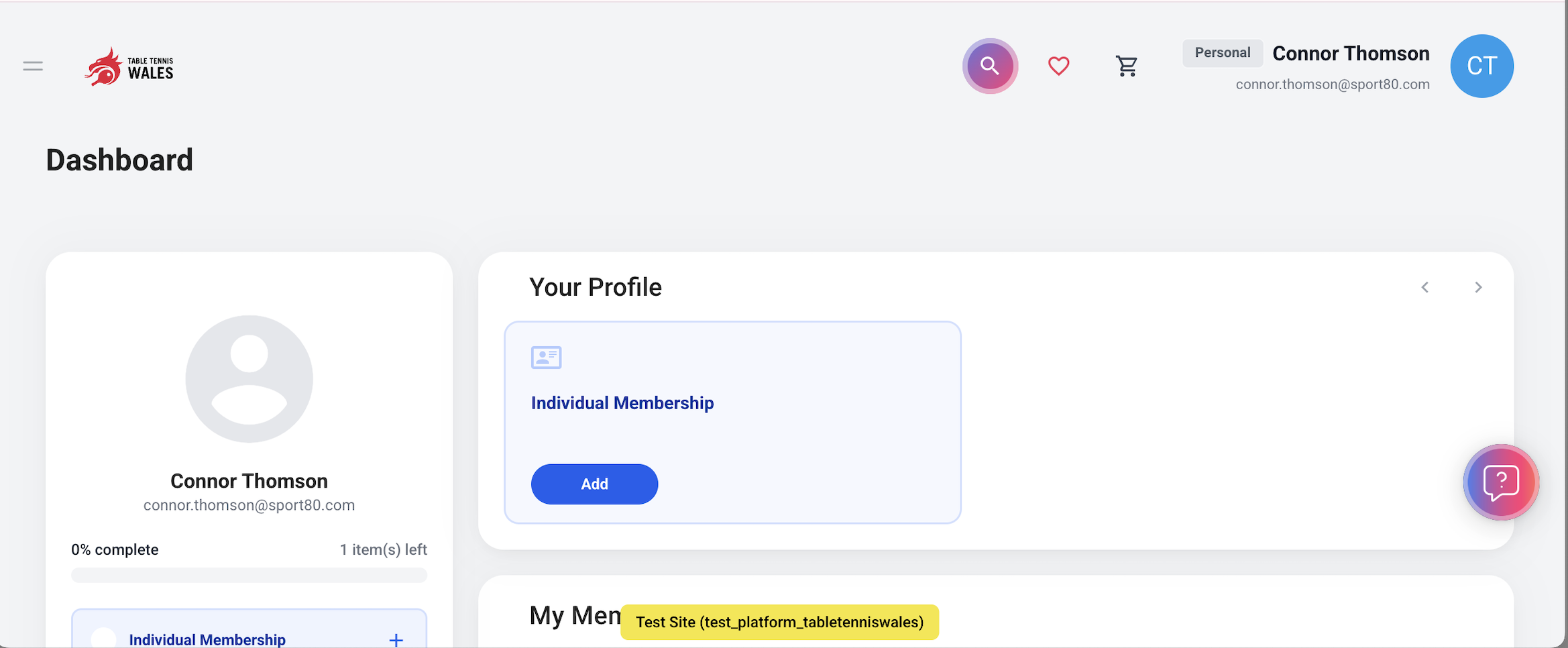Image resolution: width=1568 pixels, height=648 pixels.
Task: Open the search magnifier button
Action: pyautogui.click(x=990, y=66)
